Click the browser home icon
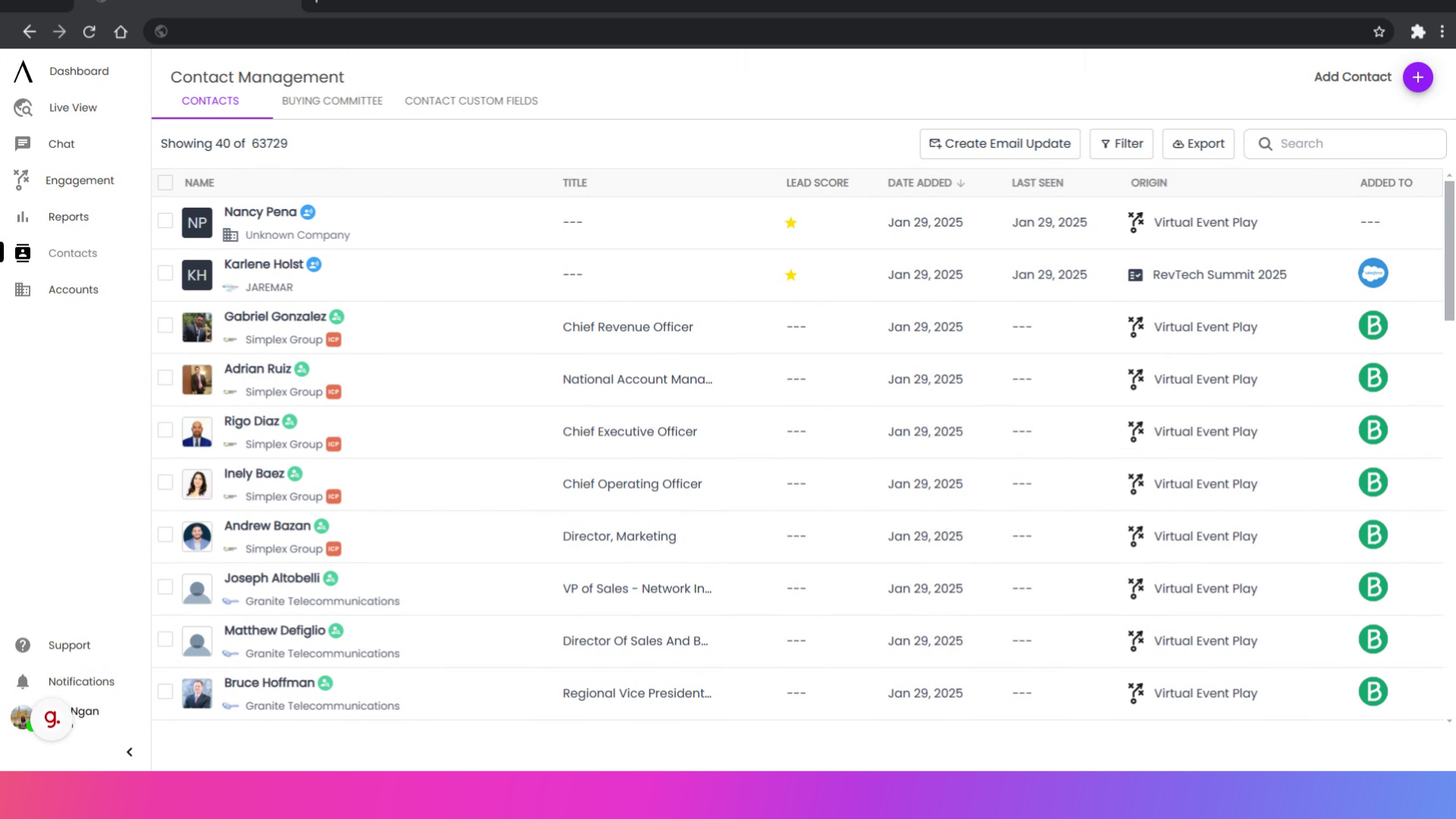The width and height of the screenshot is (1456, 819). tap(121, 32)
